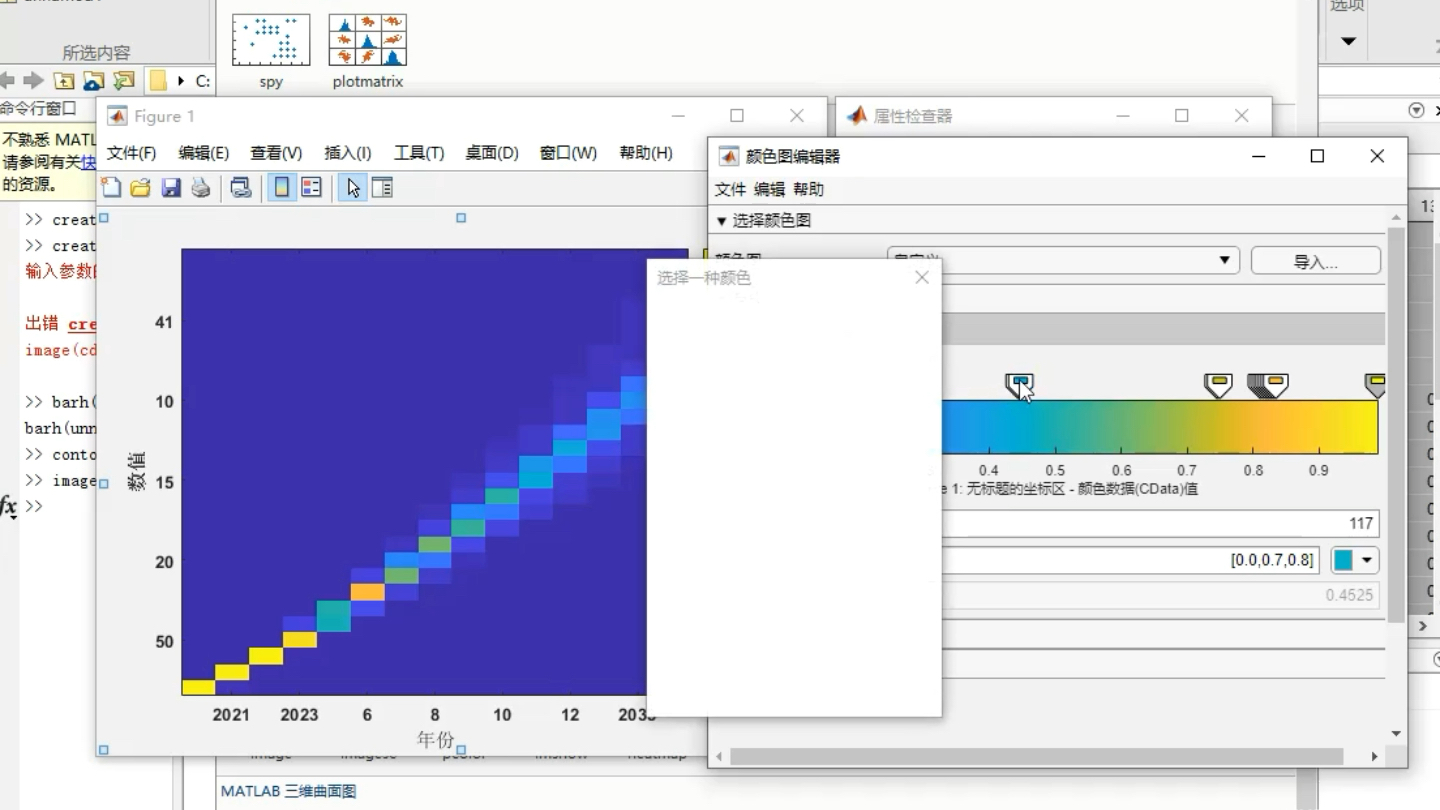Click the New Figure icon in Figure toolbar
Image resolution: width=1440 pixels, height=810 pixels.
112,187
